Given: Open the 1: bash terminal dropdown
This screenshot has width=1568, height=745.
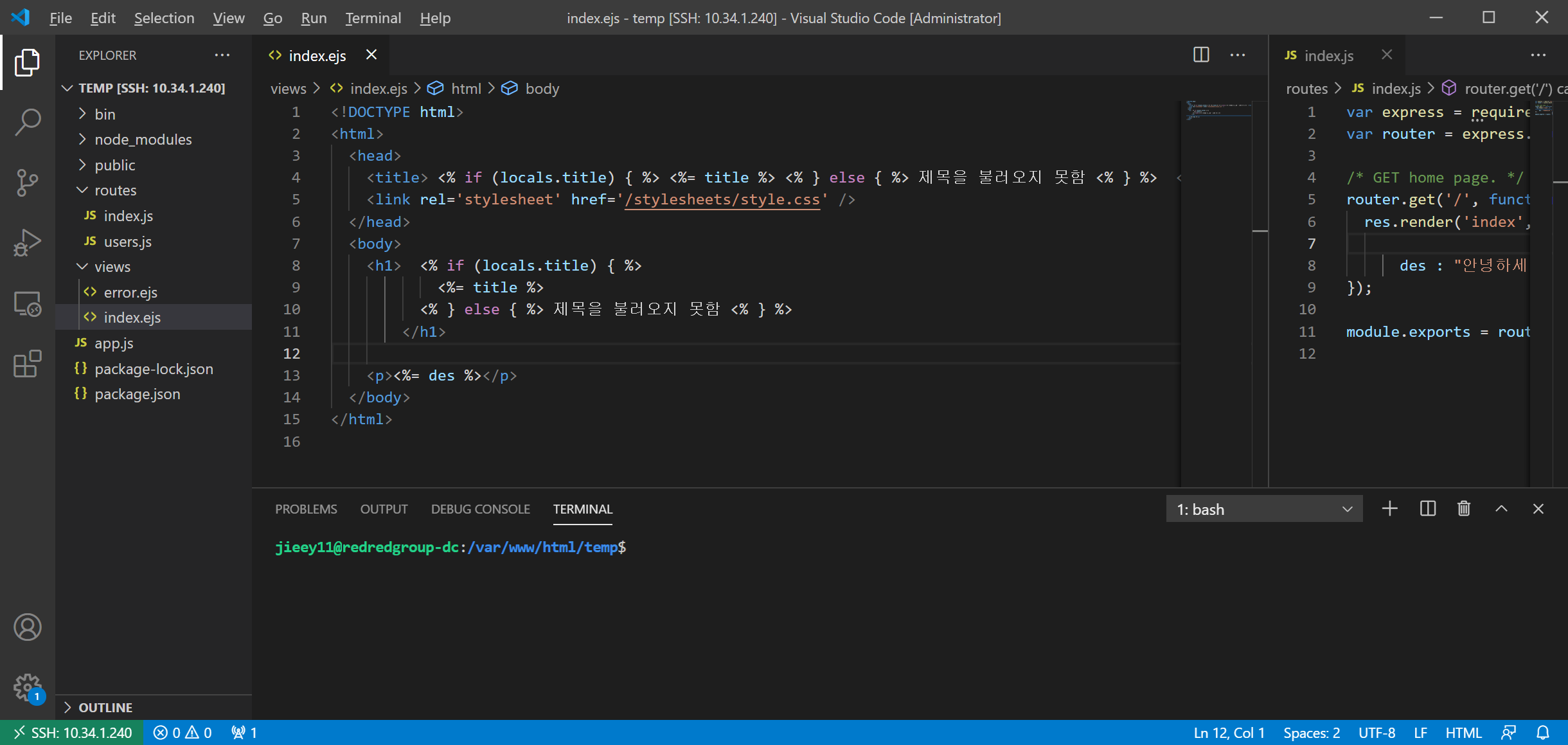Looking at the screenshot, I should [x=1264, y=509].
